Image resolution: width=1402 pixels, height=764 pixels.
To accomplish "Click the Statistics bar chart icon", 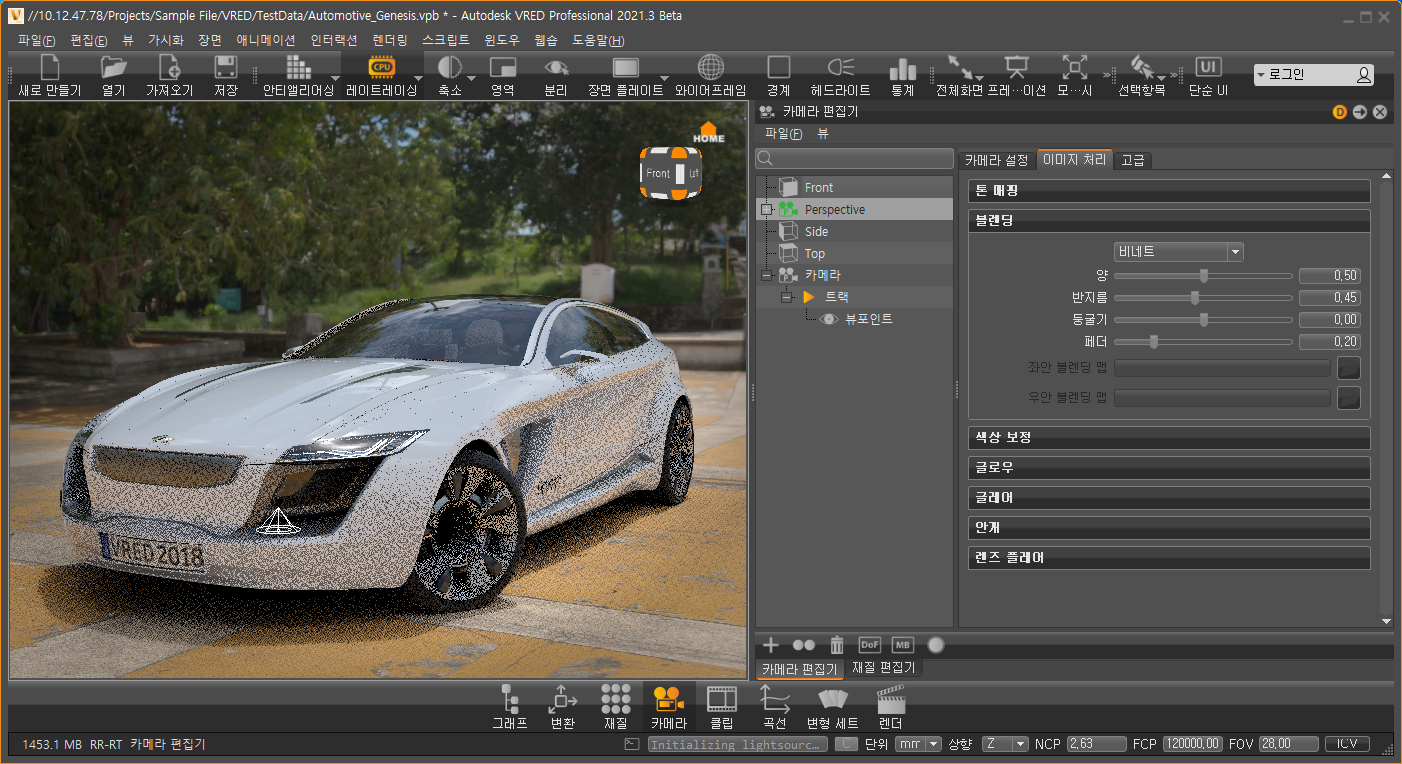I will 902,68.
